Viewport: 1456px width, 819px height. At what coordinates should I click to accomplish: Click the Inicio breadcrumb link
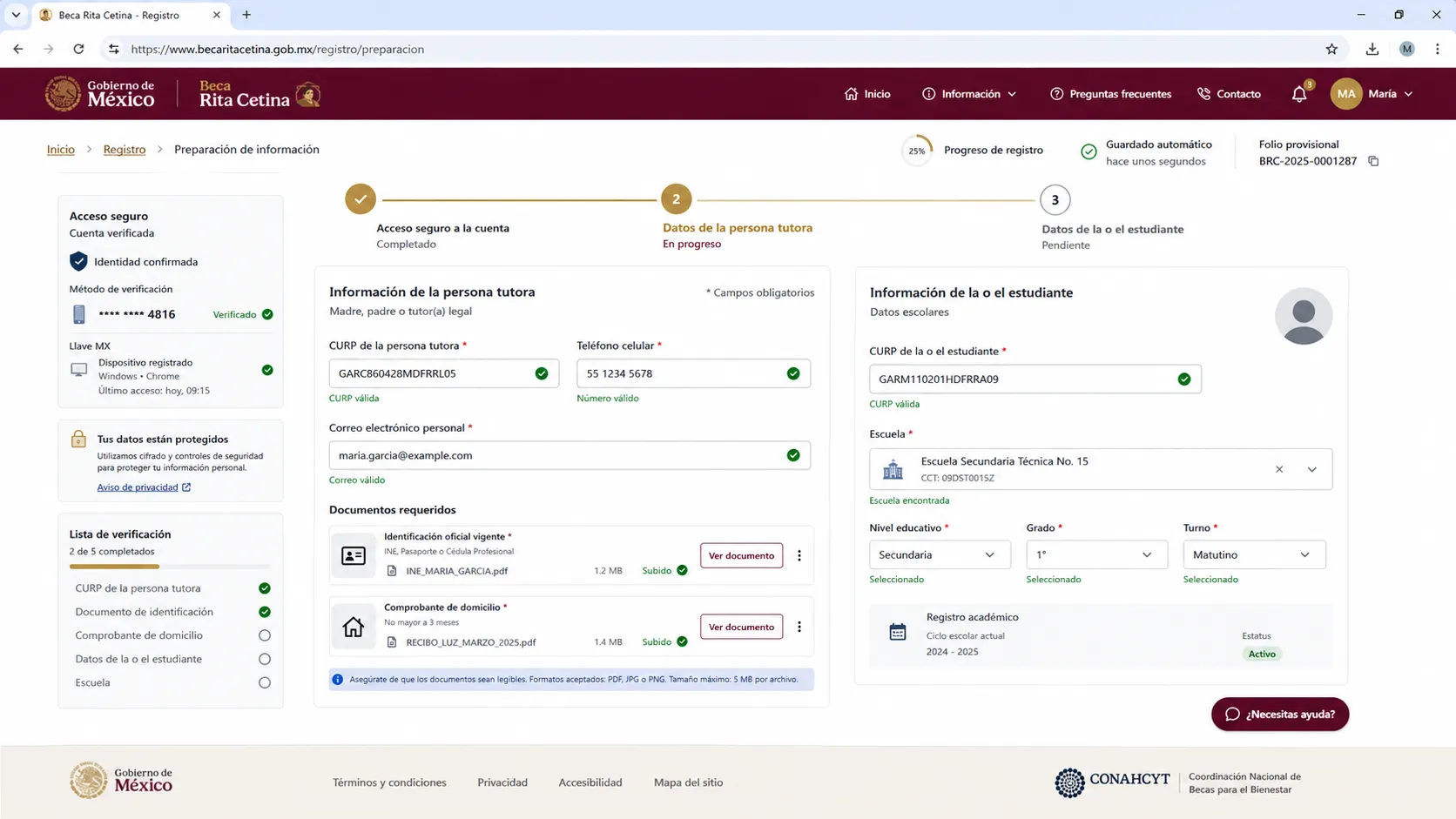tap(61, 150)
